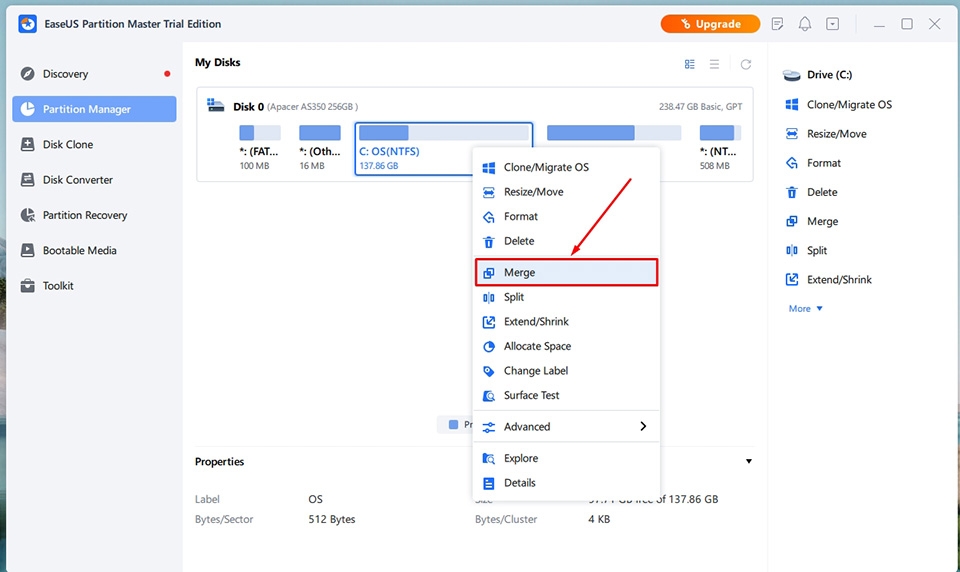The image size is (960, 572).
Task: Expand the More options in right panel
Action: pos(805,309)
